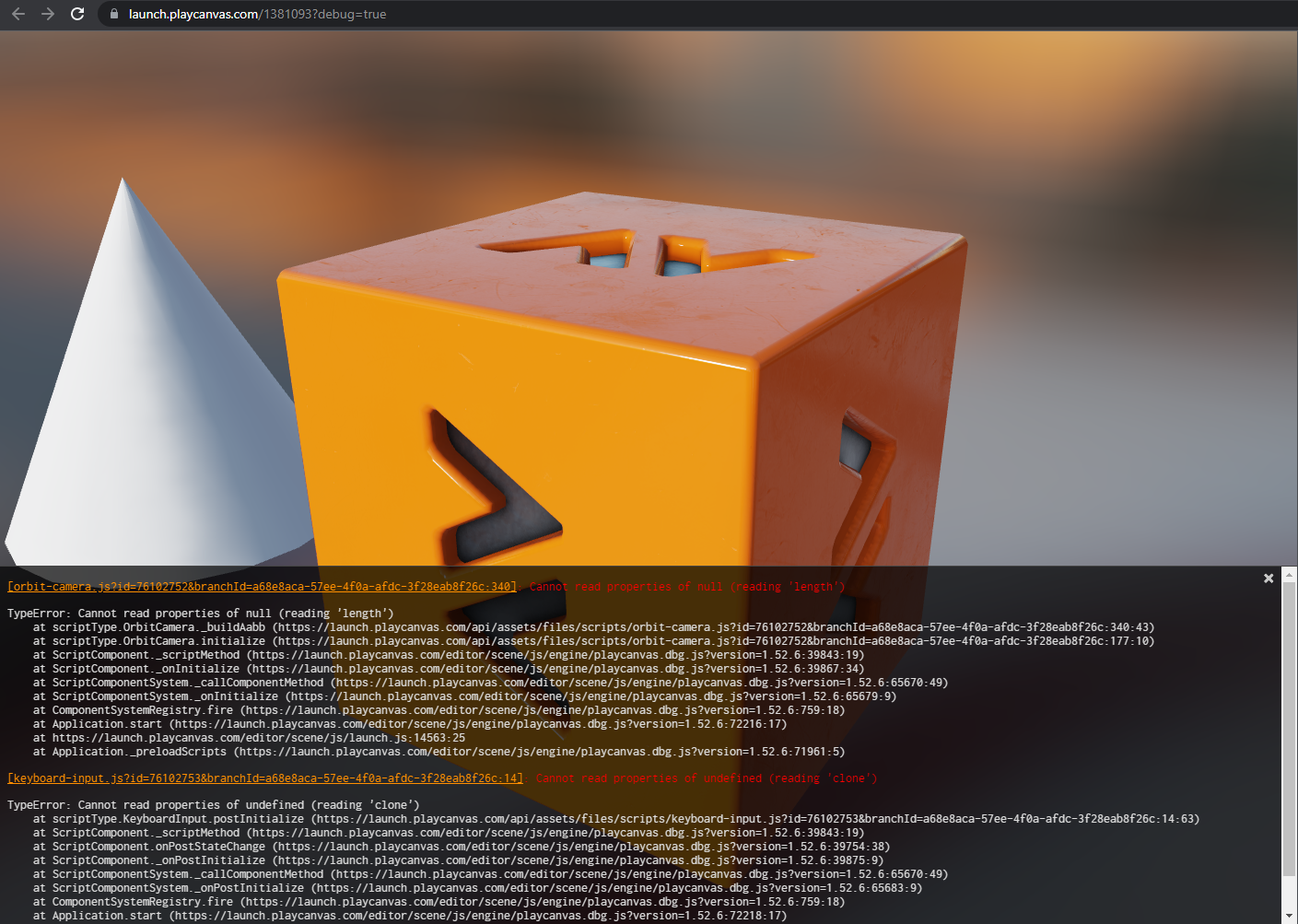This screenshot has width=1298, height=924.
Task: Click the scrollbar down arrow
Action: 1290,914
